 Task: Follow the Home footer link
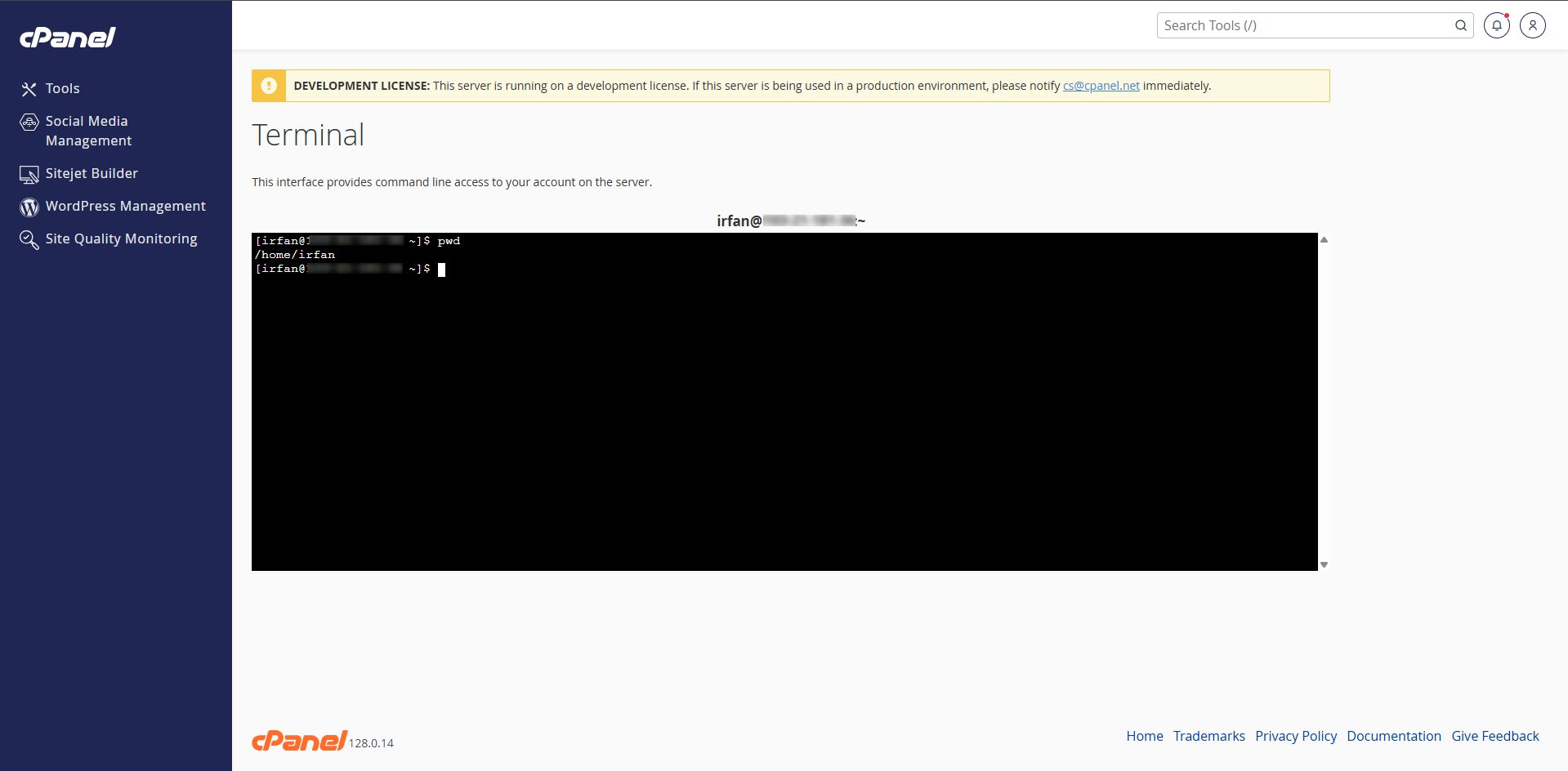1145,736
